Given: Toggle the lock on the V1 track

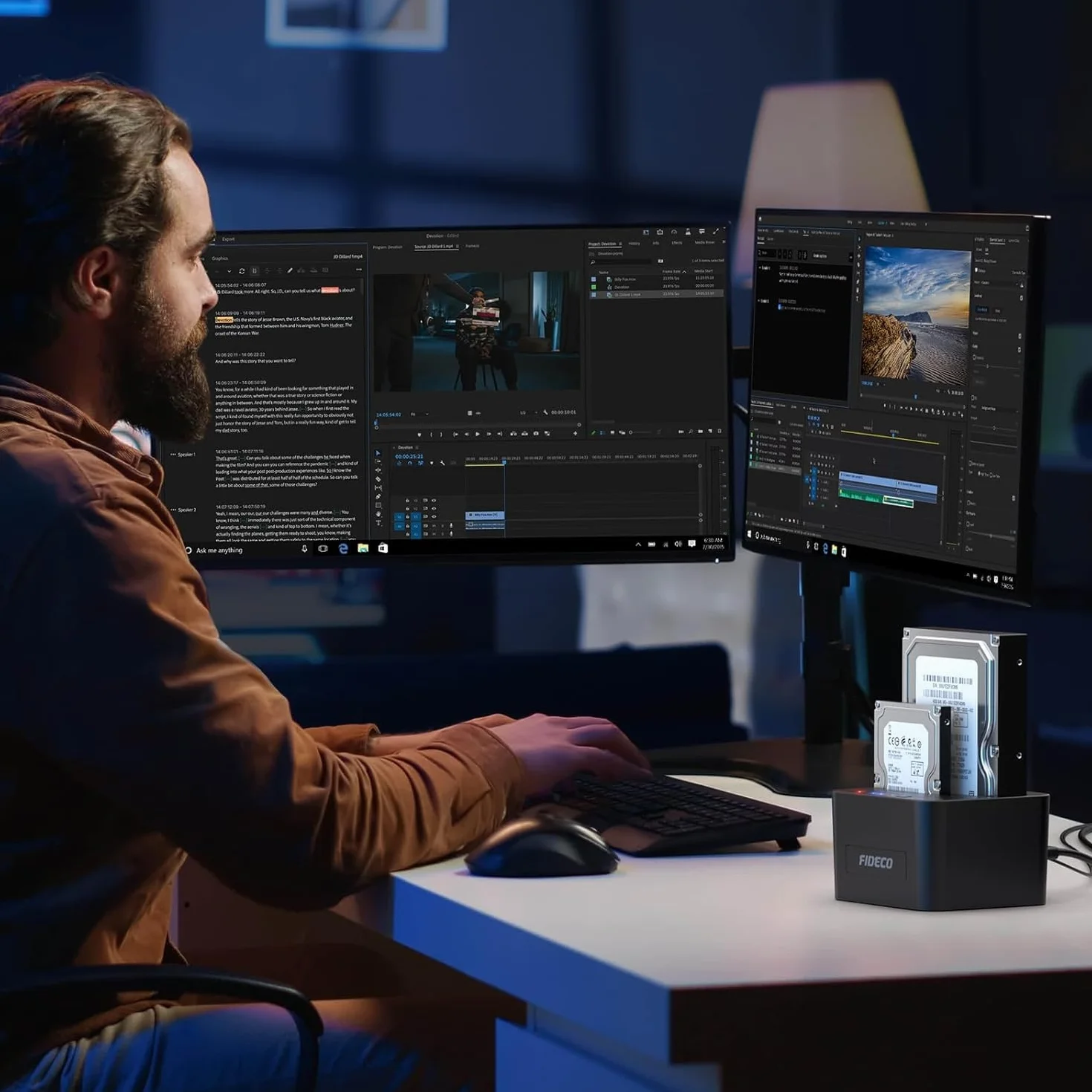Looking at the screenshot, I should tap(407, 516).
